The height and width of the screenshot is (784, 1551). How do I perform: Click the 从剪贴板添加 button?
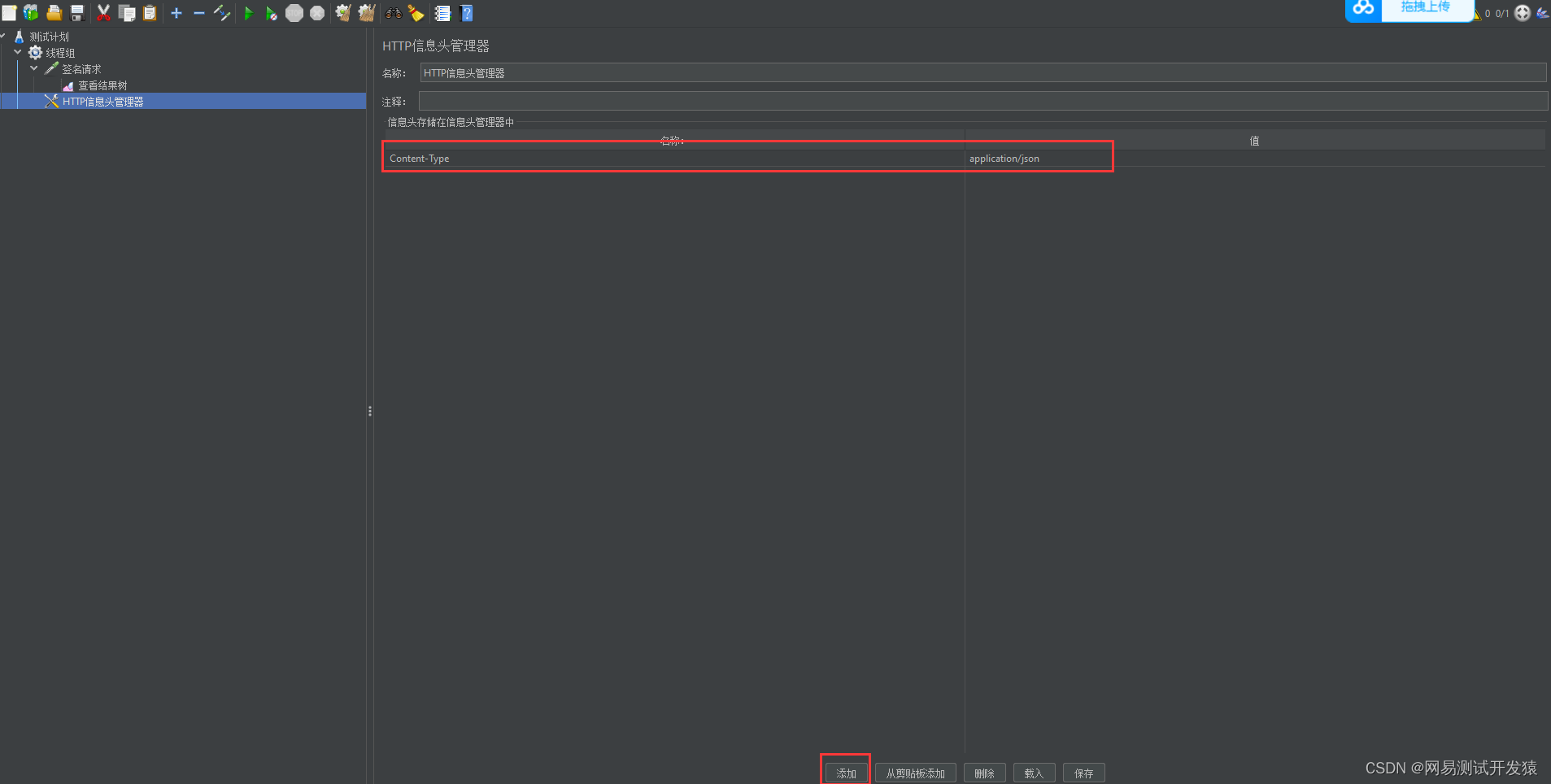click(915, 773)
